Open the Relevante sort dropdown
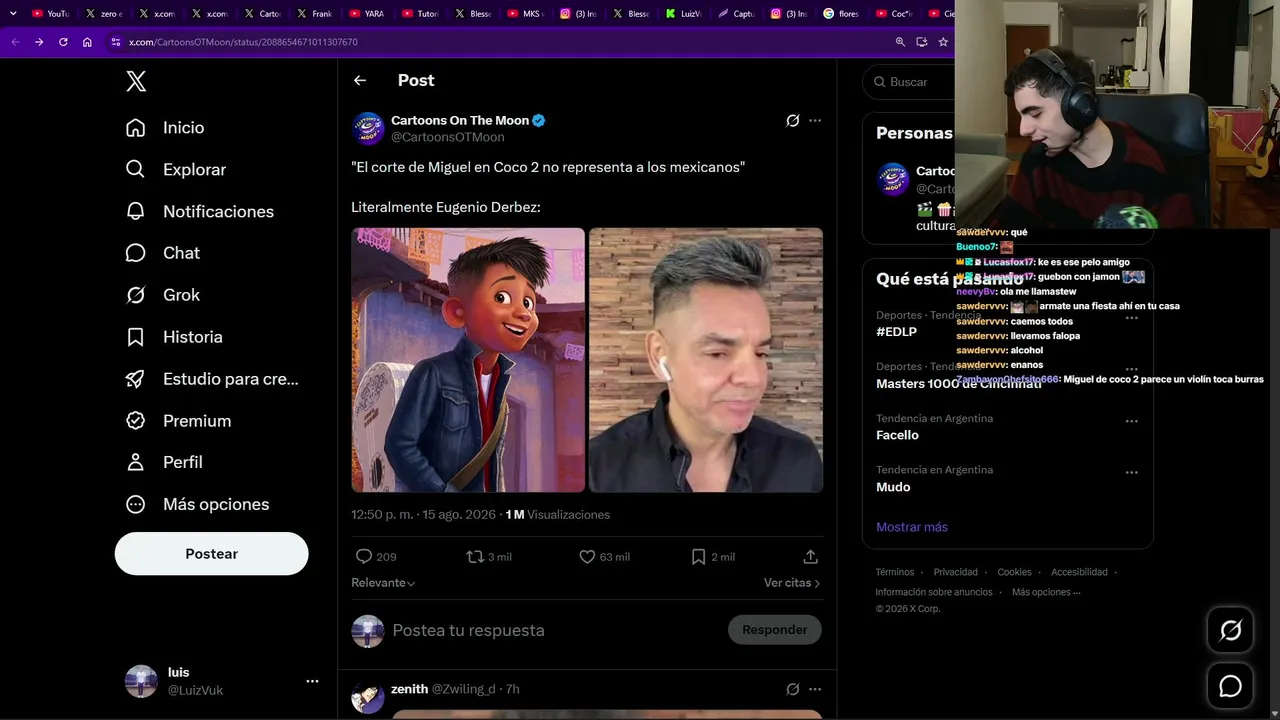Screen dimensions: 1280x720 383,583
